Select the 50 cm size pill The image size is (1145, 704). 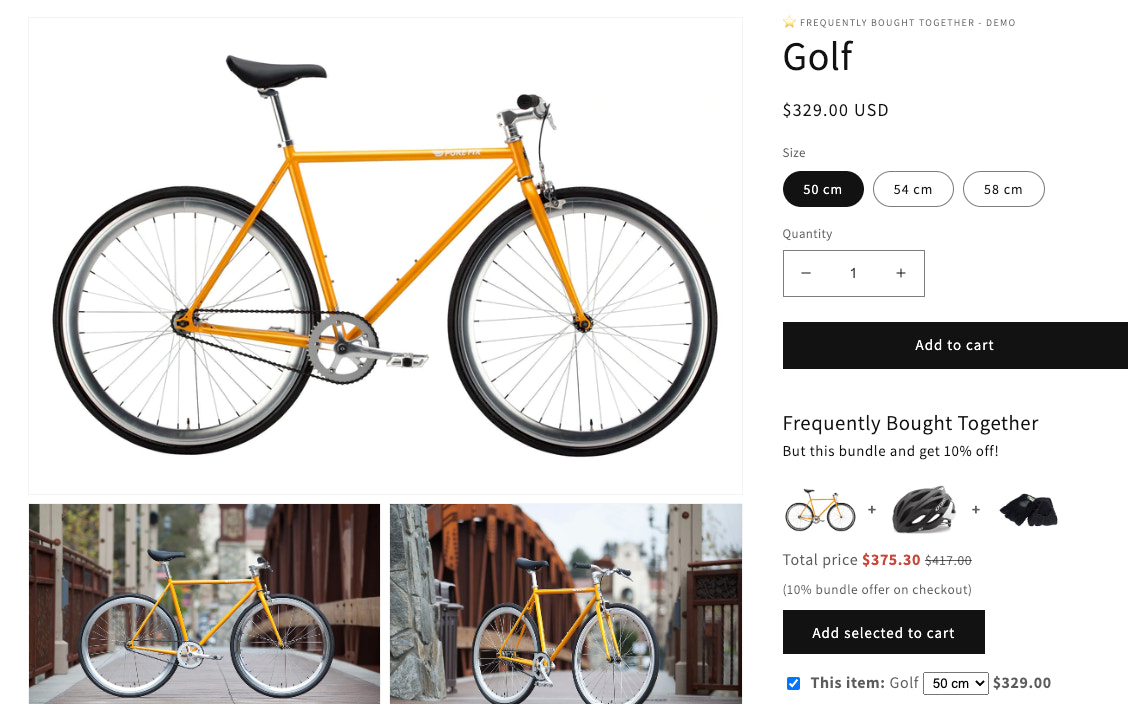[823, 189]
